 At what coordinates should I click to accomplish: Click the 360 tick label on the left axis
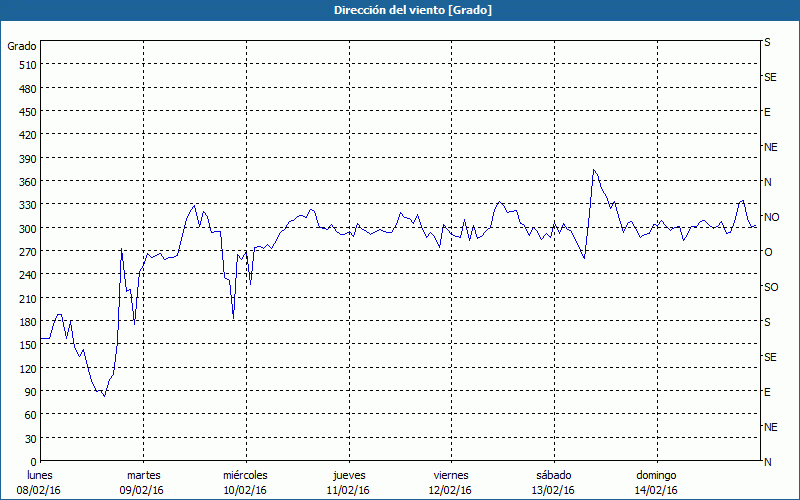coord(27,182)
